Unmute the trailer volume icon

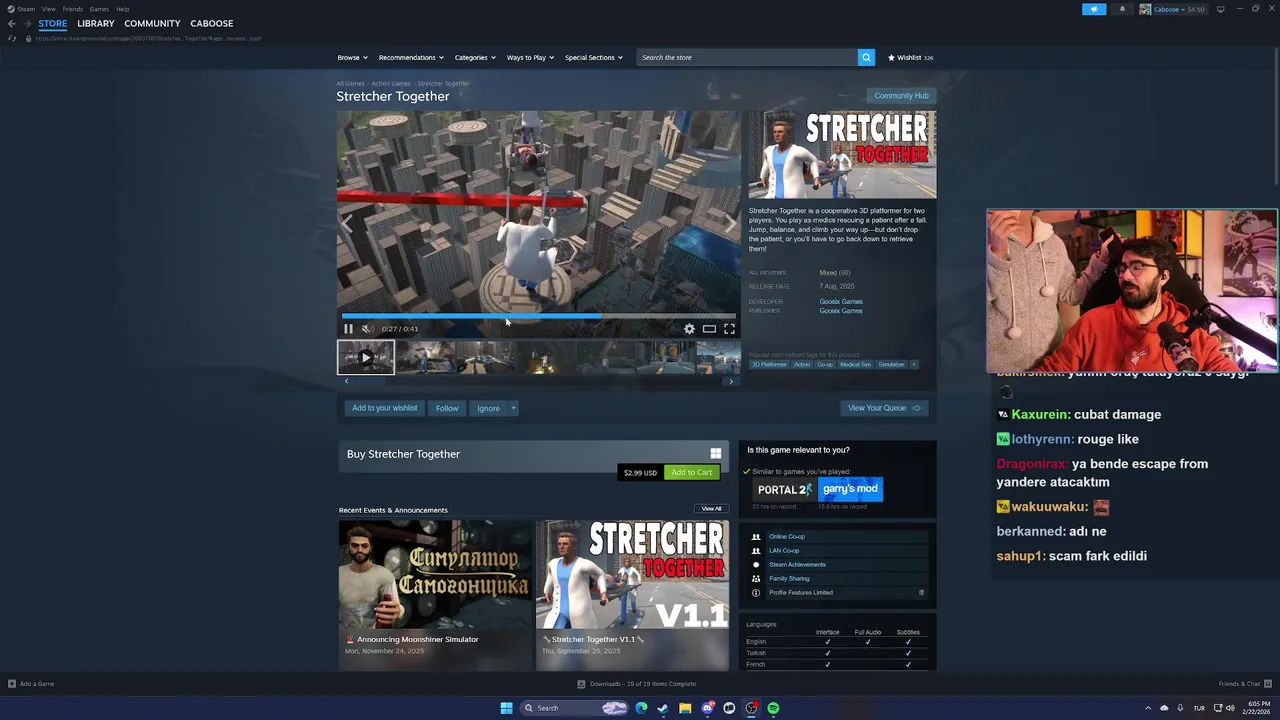[366, 329]
